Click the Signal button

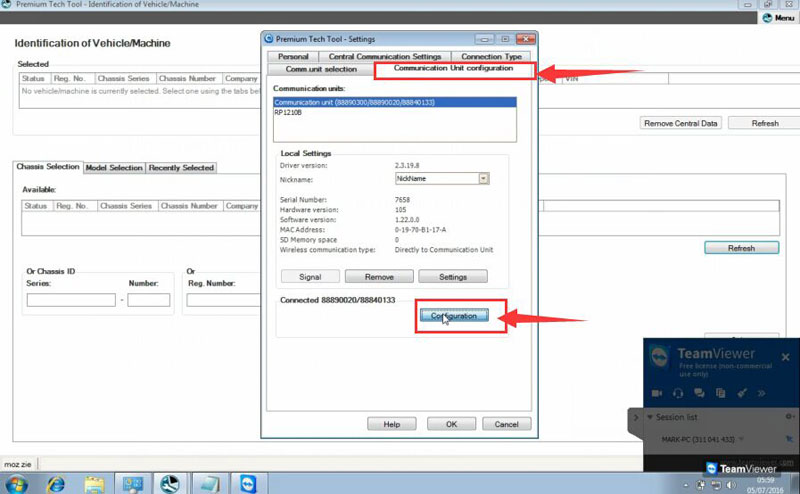(x=310, y=277)
